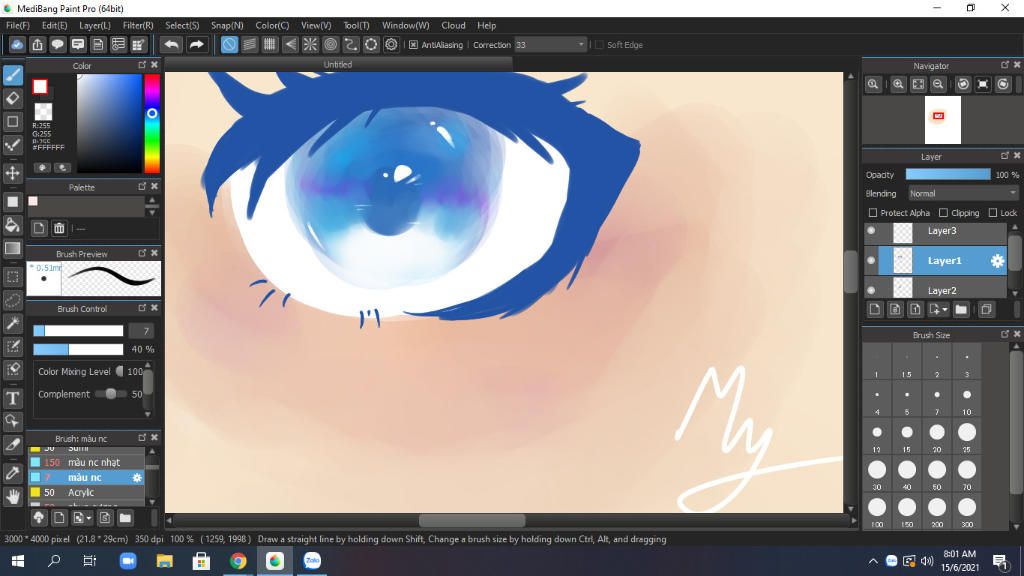Click the Navigator canvas thumbnail
Image resolution: width=1024 pixels, height=576 pixels.
(942, 120)
